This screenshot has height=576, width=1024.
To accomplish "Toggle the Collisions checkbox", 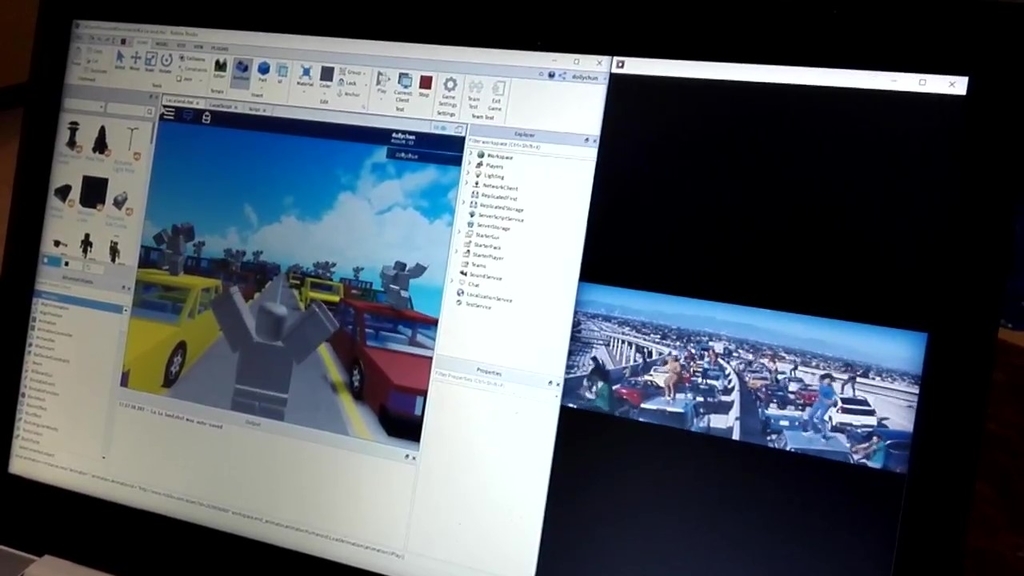I will [x=191, y=59].
